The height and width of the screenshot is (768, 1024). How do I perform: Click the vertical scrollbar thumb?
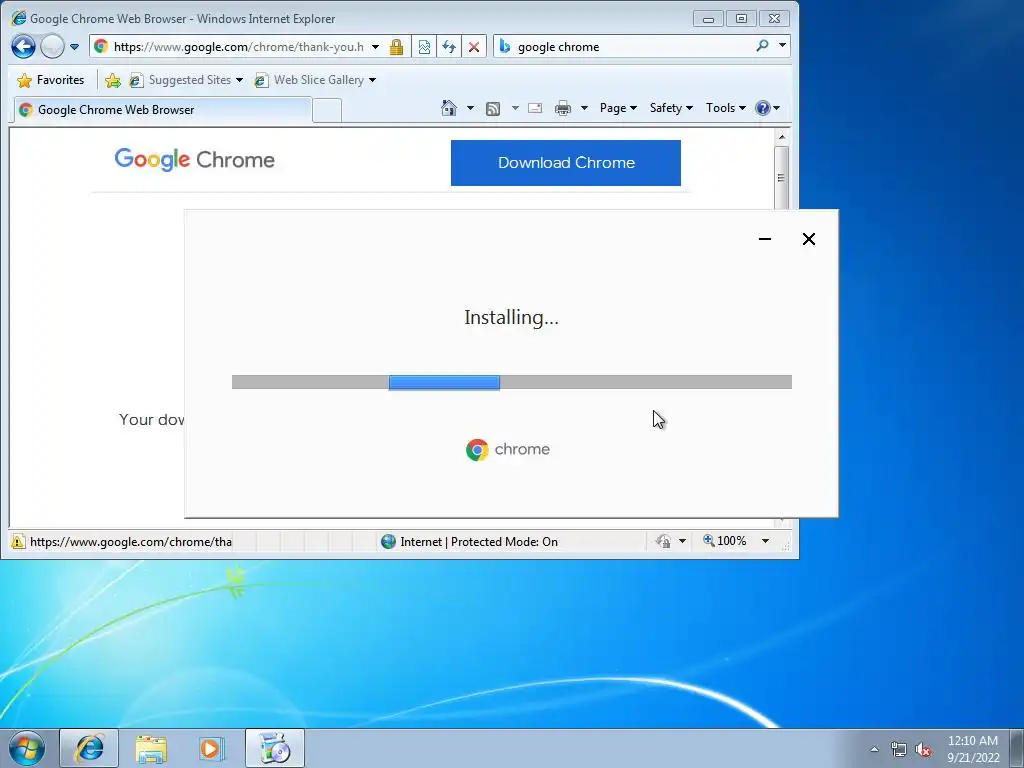pyautogui.click(x=782, y=178)
